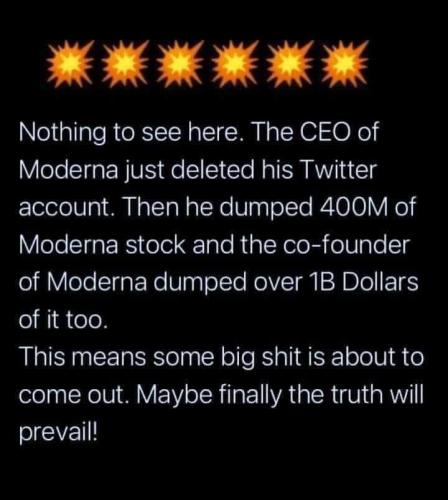Click the first explosion emoji on the left
This screenshot has height=500, width=448.
click(x=70, y=64)
